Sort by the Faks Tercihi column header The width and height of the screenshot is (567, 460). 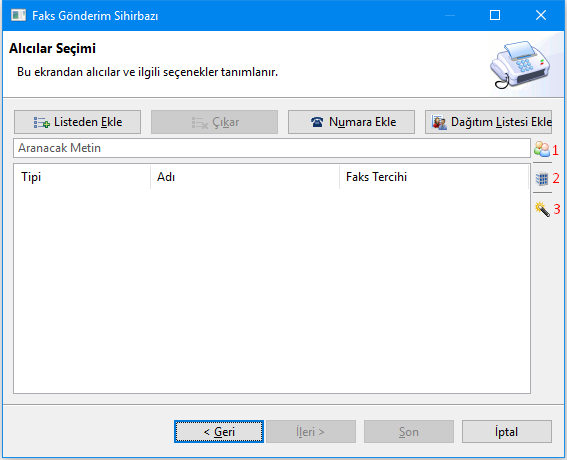tap(434, 177)
